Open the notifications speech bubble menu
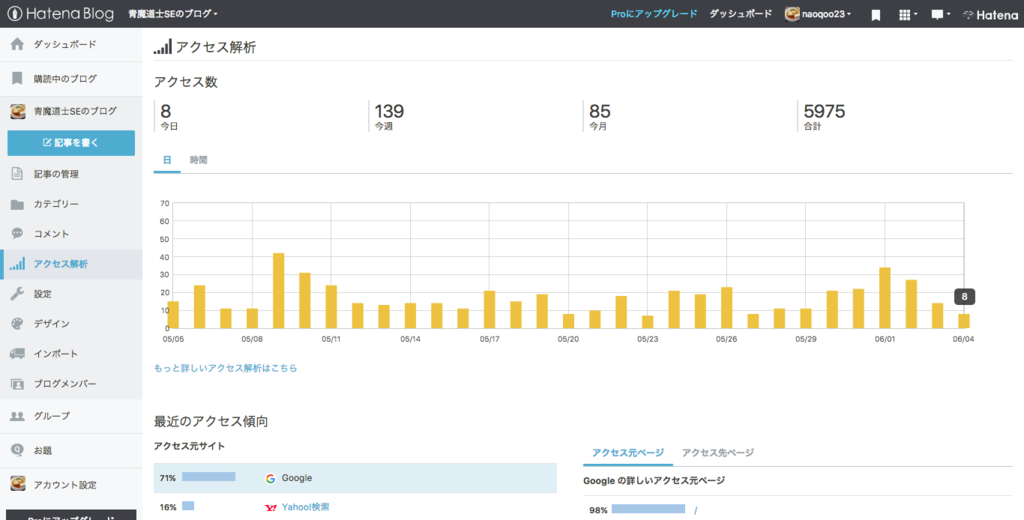Viewport: 1024px width, 520px height. [x=940, y=14]
